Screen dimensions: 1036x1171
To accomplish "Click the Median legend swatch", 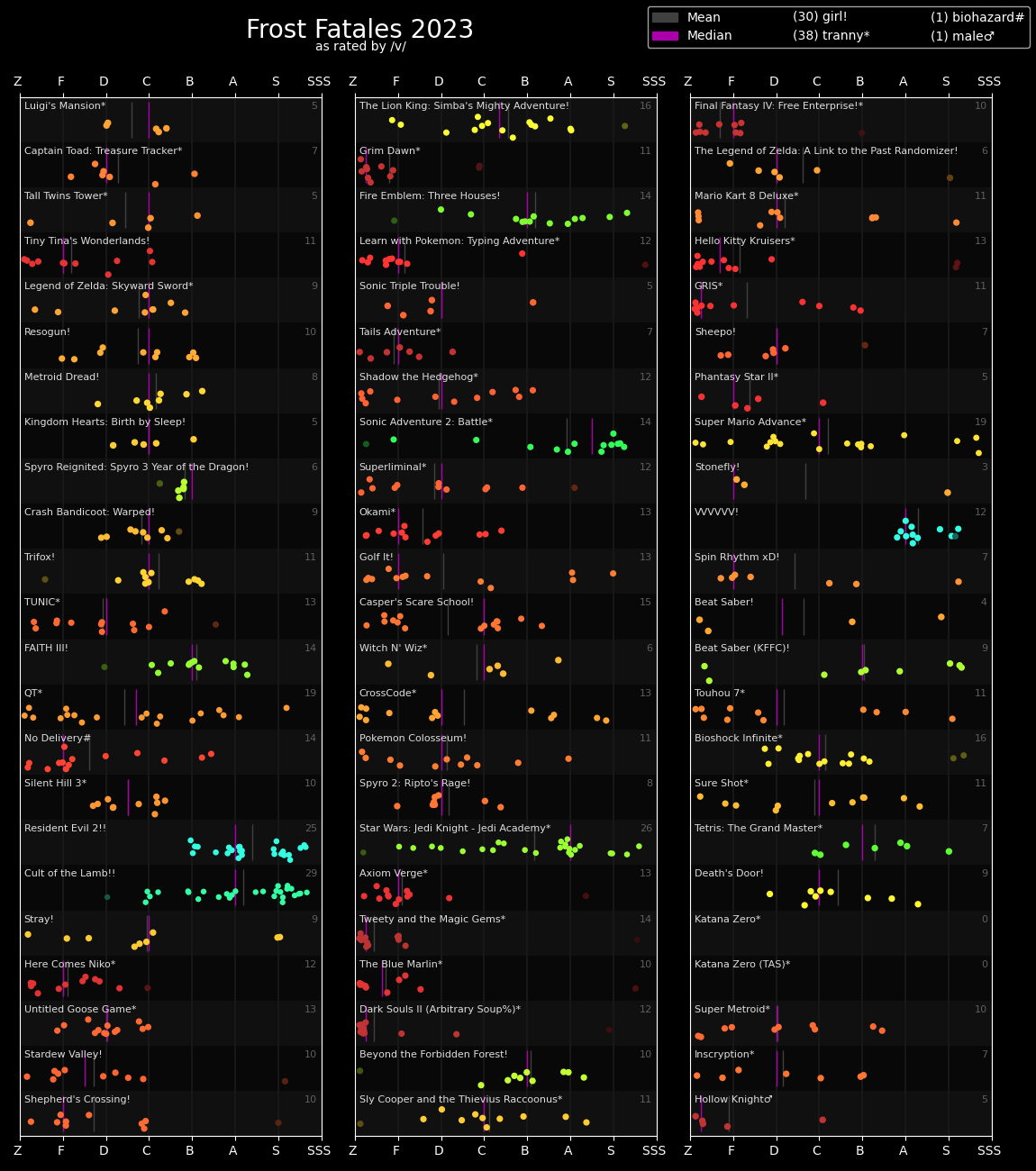I will 665,36.
